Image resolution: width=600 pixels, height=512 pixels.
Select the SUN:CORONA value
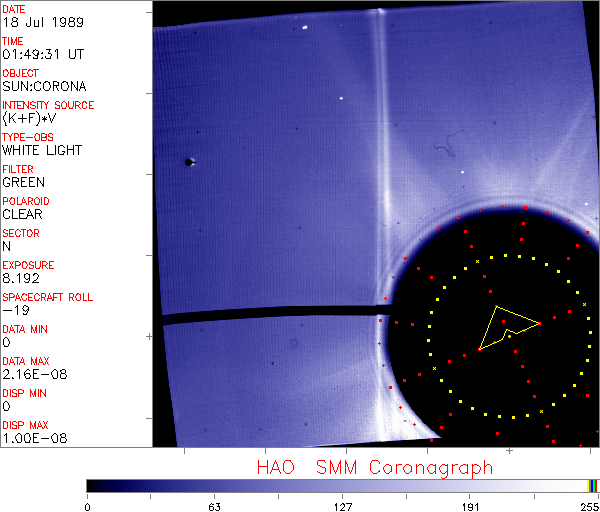click(44, 86)
